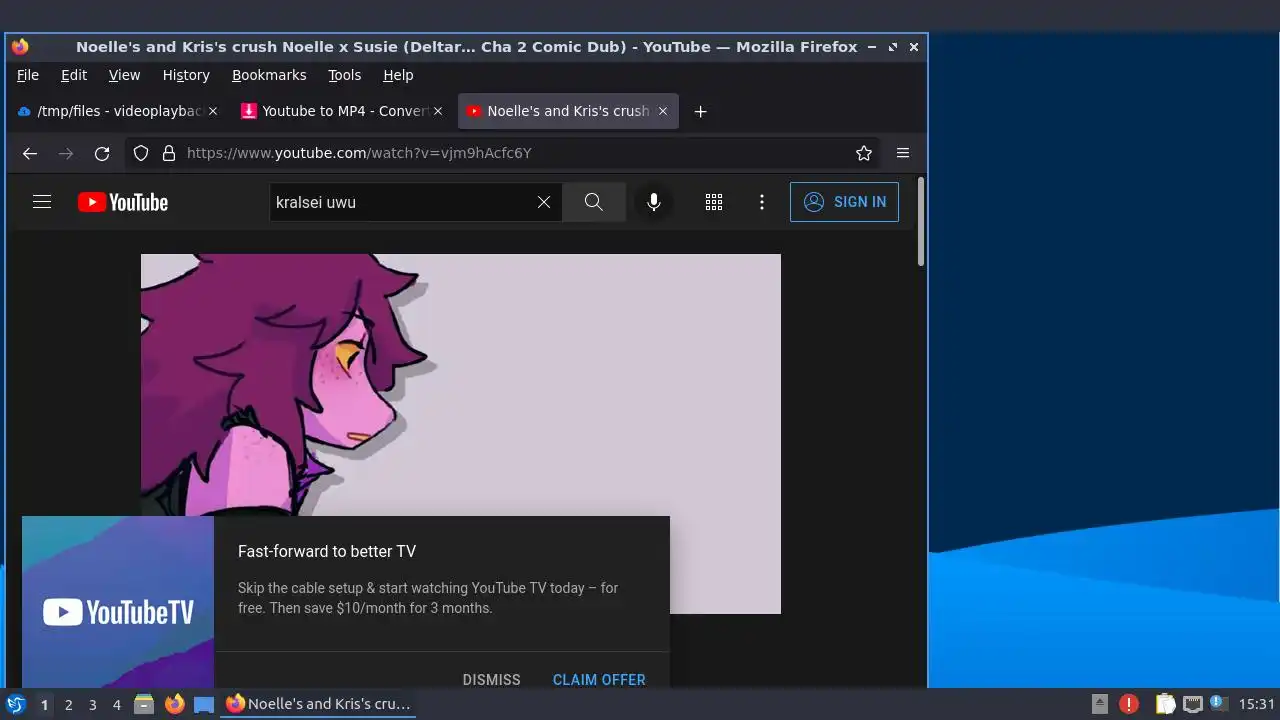Screen dimensions: 1280x720
Task: Go to the YouTube home logo
Action: 123,202
